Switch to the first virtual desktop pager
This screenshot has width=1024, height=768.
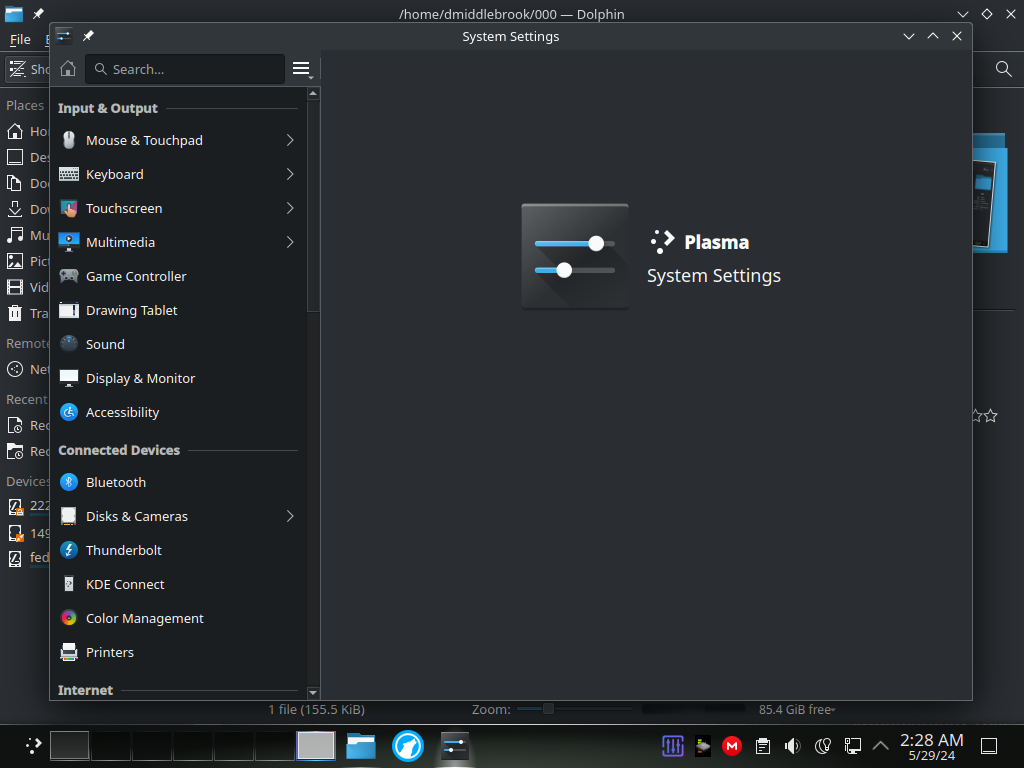pyautogui.click(x=69, y=746)
